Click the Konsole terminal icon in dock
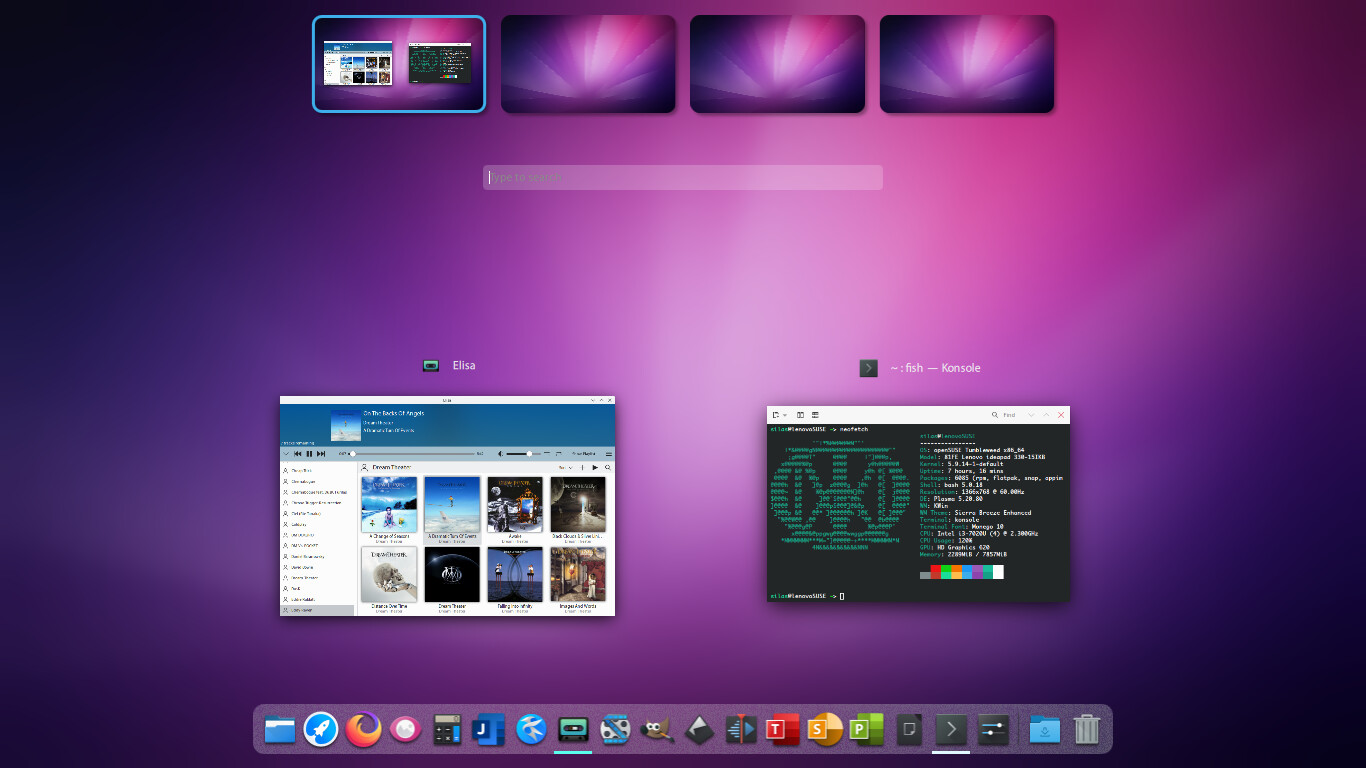The width and height of the screenshot is (1366, 768). pos(951,729)
